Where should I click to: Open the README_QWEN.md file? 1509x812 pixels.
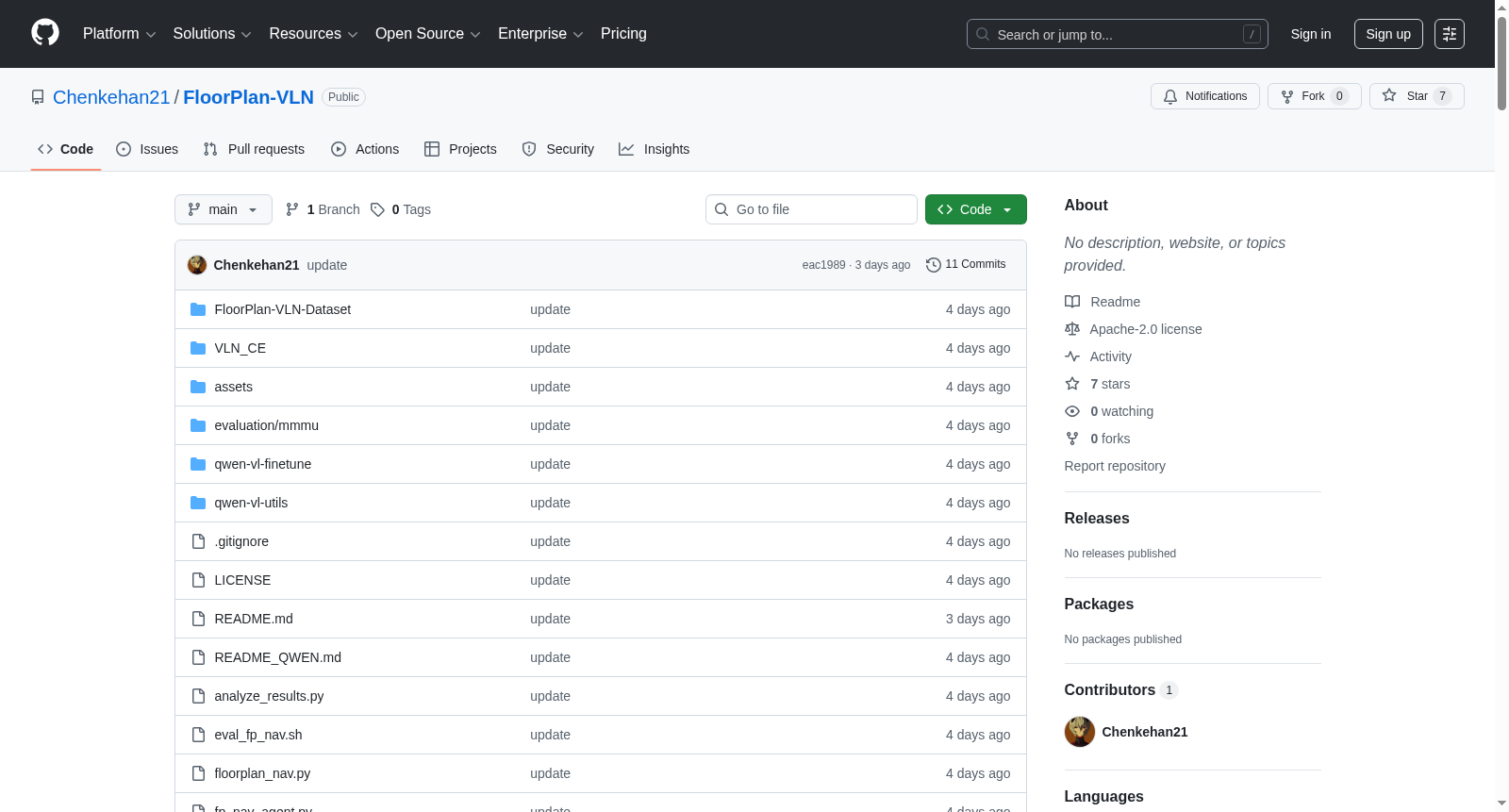point(278,657)
